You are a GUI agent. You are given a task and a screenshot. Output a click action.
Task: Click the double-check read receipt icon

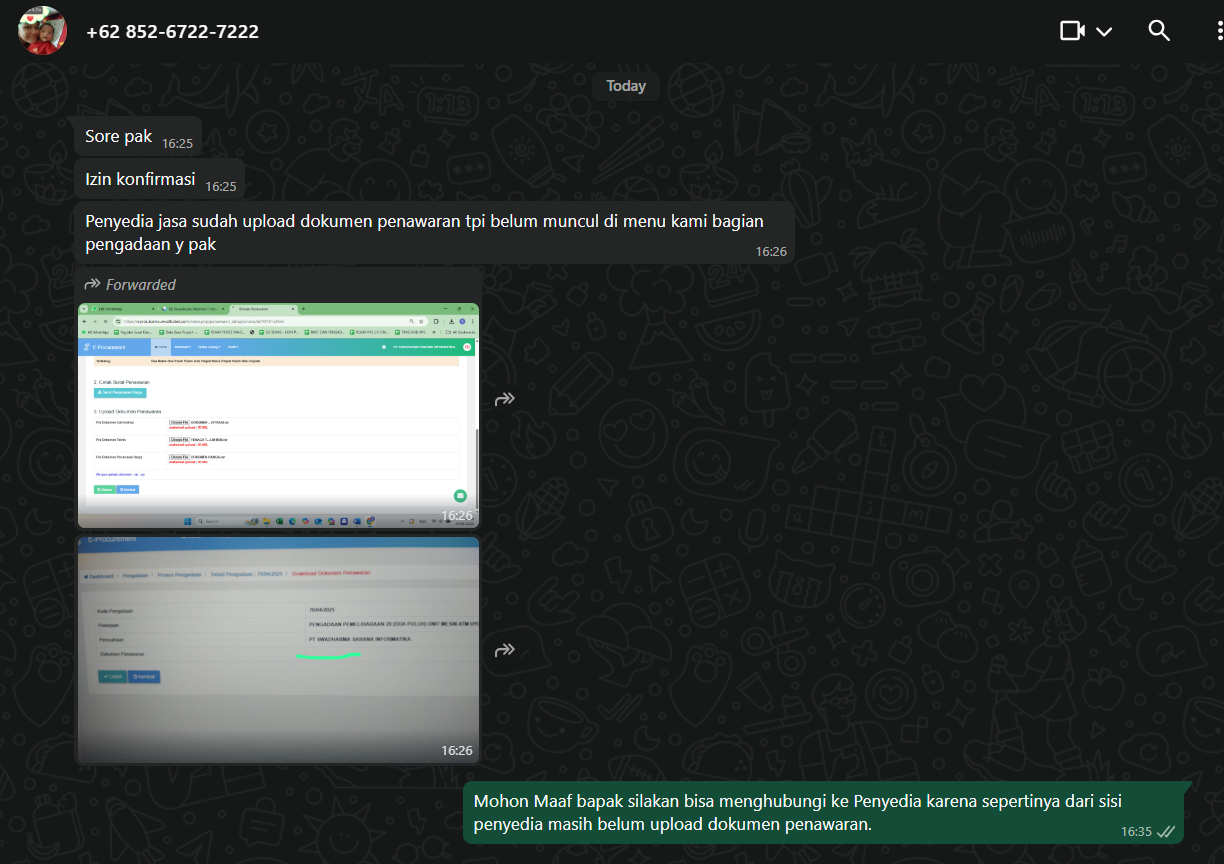pyautogui.click(x=1166, y=832)
